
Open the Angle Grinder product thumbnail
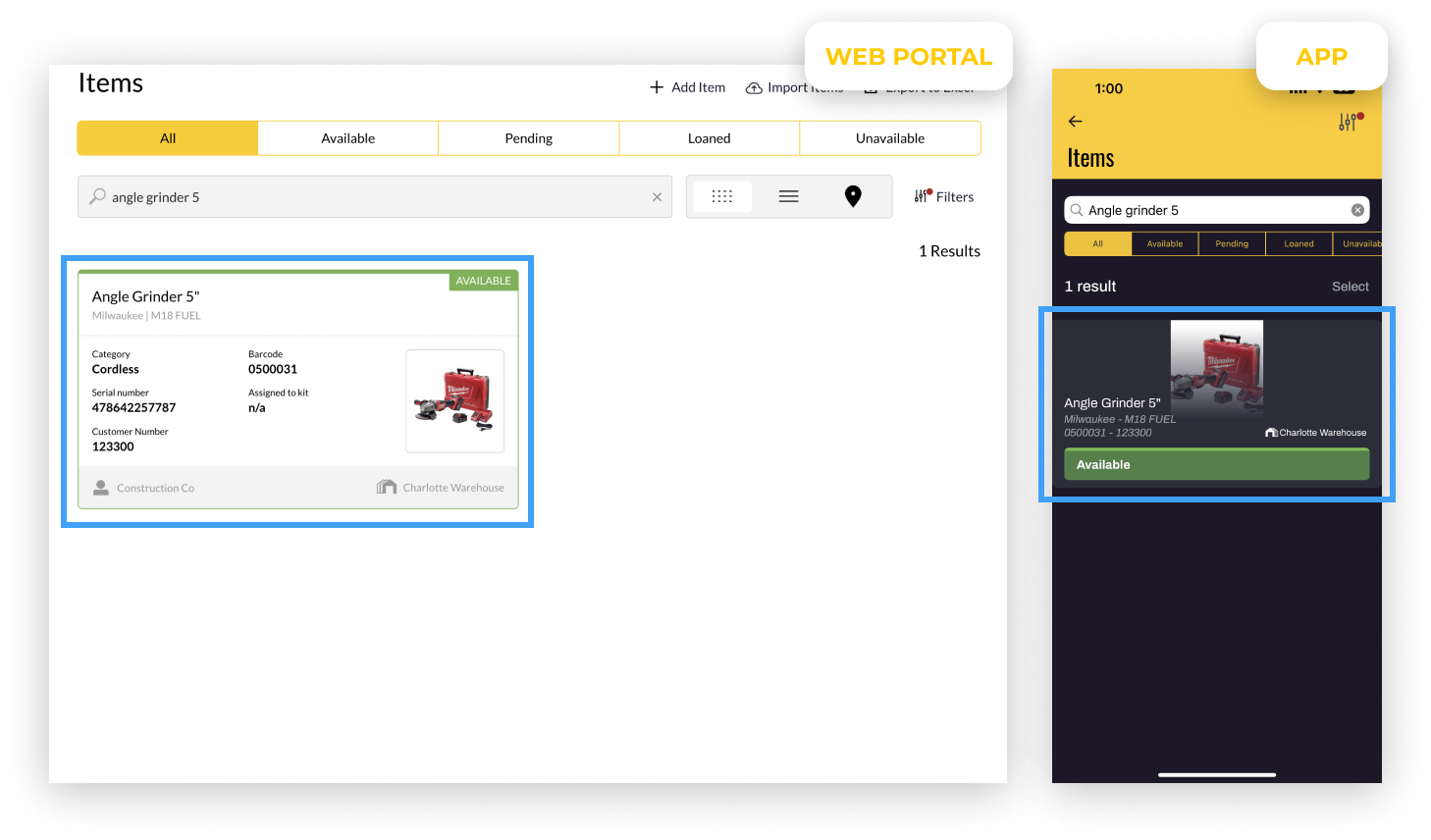(454, 400)
